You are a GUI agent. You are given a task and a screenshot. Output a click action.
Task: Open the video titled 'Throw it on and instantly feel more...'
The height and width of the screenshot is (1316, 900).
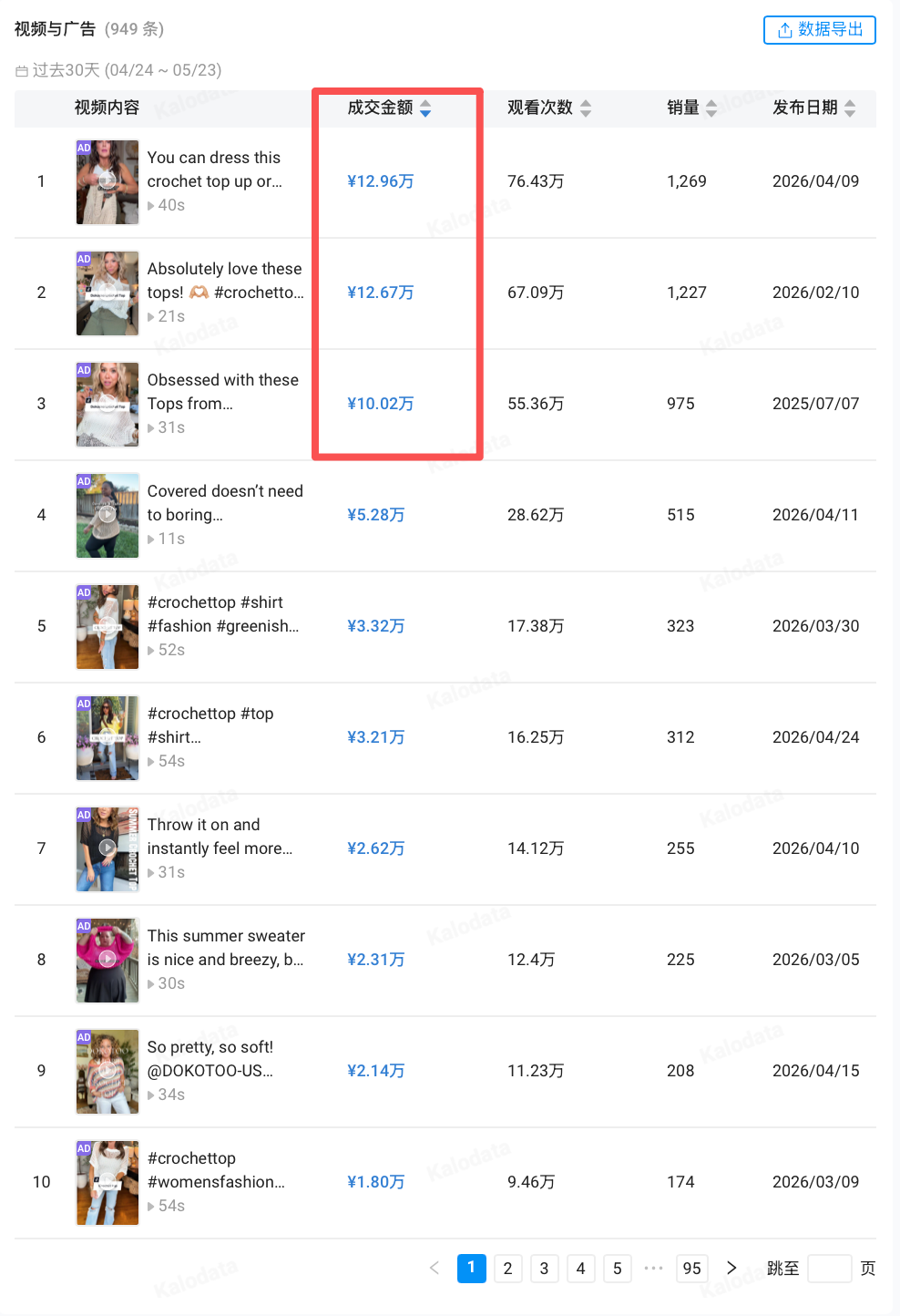[220, 837]
